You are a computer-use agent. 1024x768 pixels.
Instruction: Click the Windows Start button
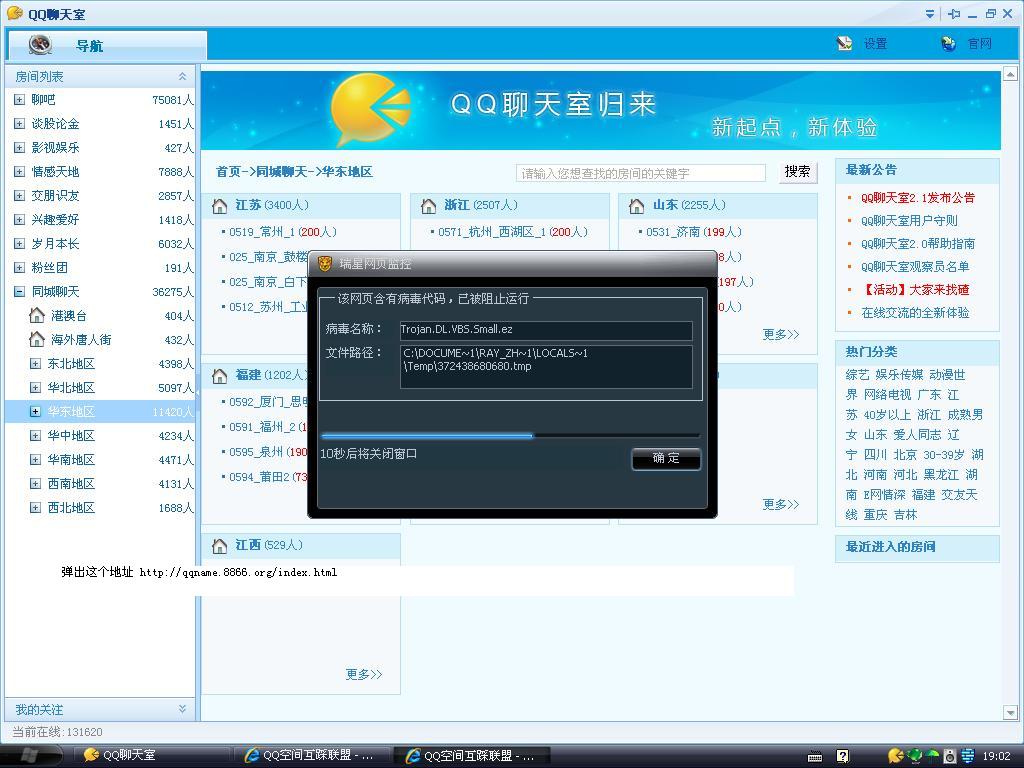pos(31,756)
